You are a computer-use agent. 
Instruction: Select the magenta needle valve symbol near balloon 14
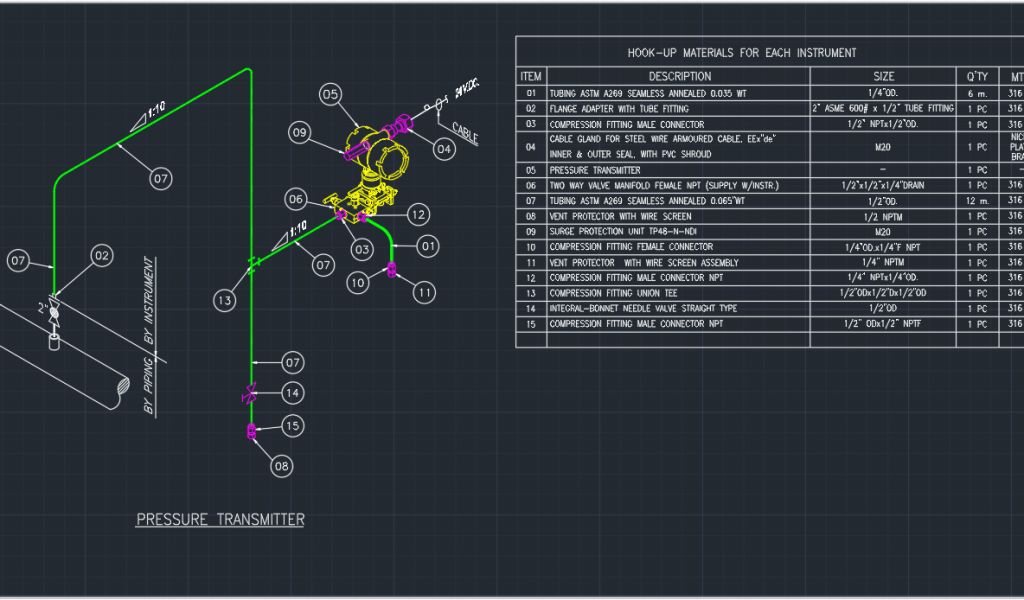[x=251, y=395]
